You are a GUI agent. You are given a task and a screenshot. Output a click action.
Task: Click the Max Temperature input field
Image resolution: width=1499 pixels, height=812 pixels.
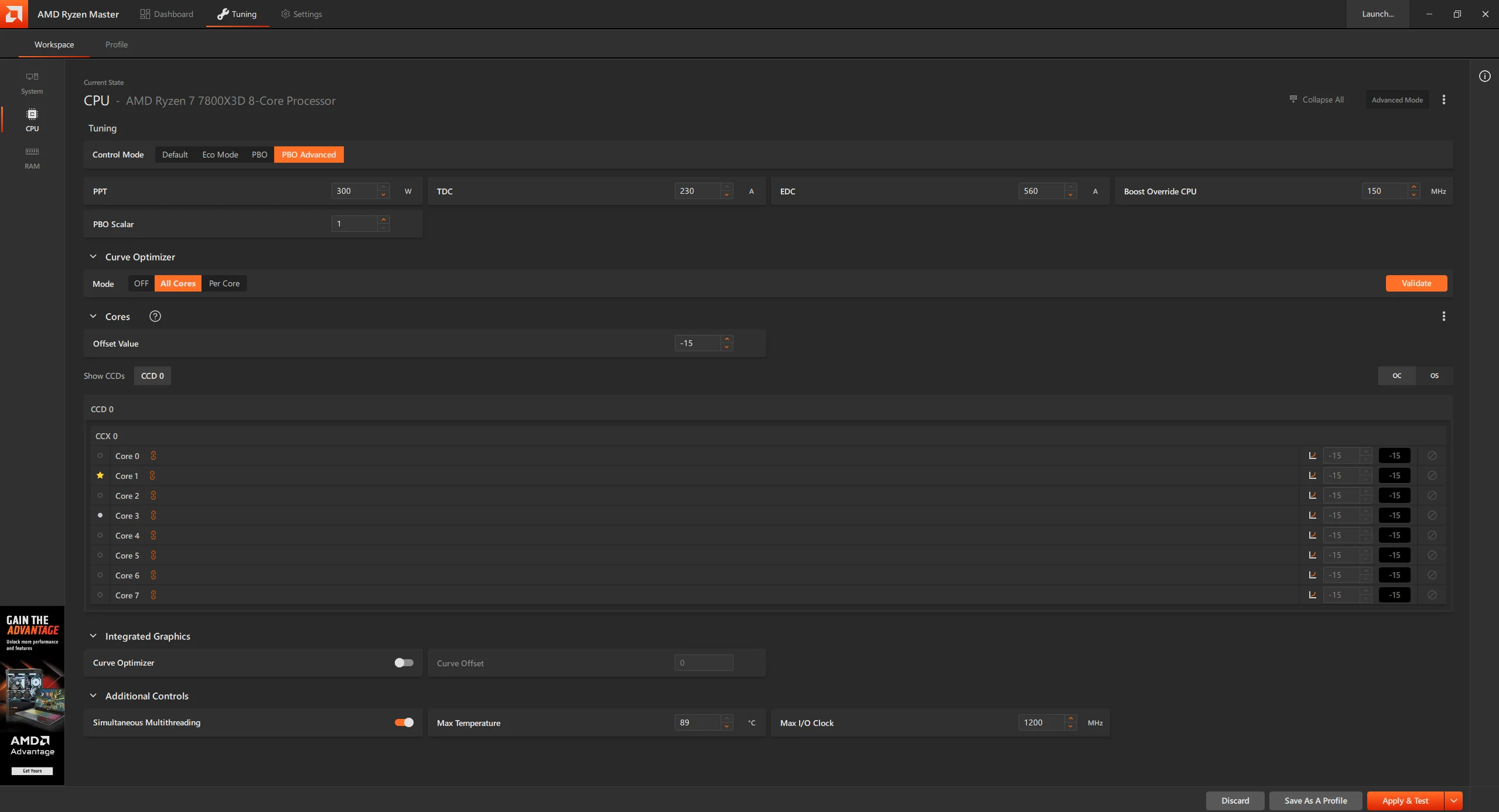tap(697, 722)
